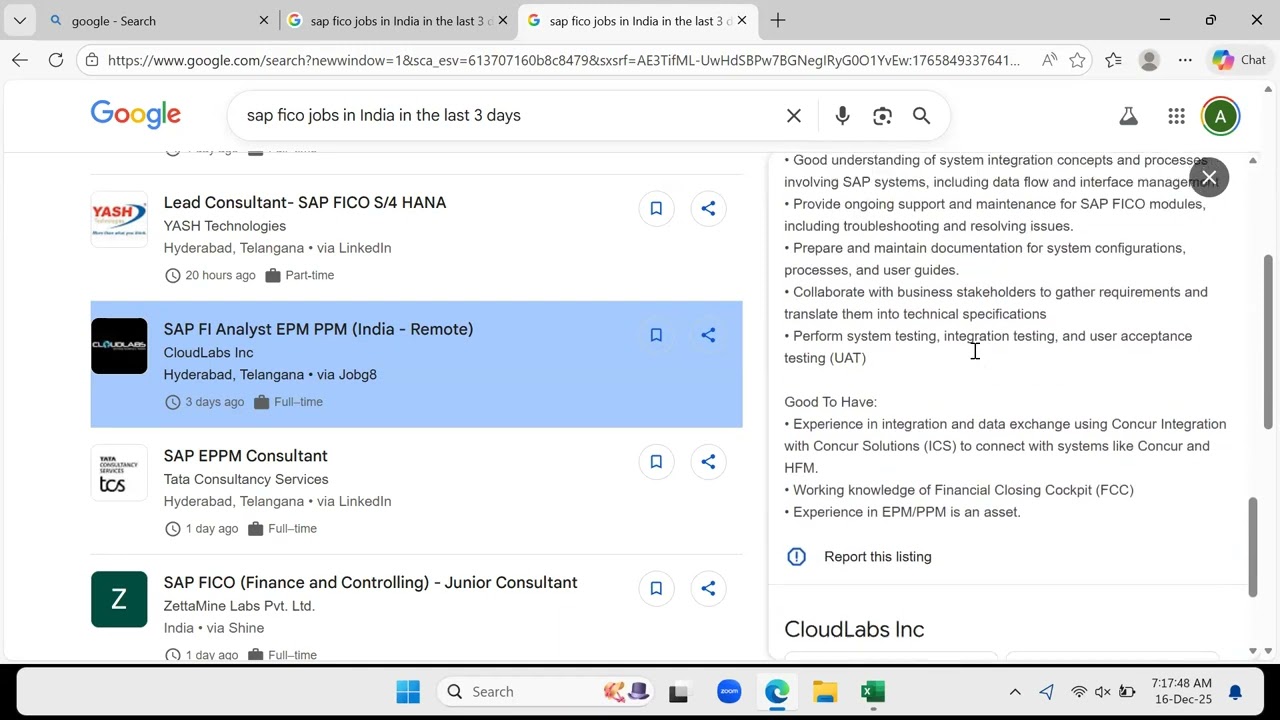Open SAP FICO Junior Consultant job listing
The height and width of the screenshot is (720, 1280).
[370, 583]
